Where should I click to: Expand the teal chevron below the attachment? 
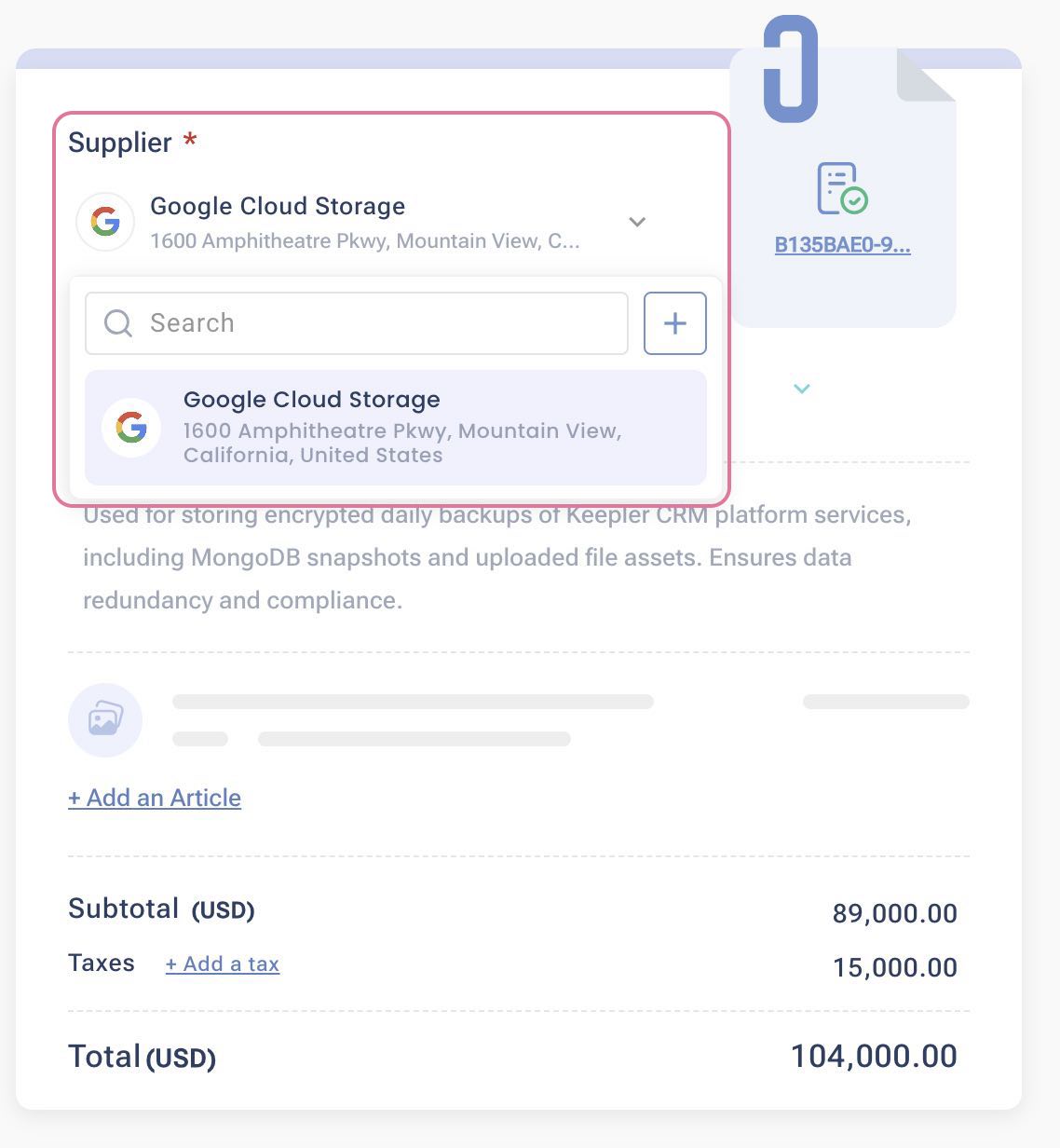[x=801, y=388]
